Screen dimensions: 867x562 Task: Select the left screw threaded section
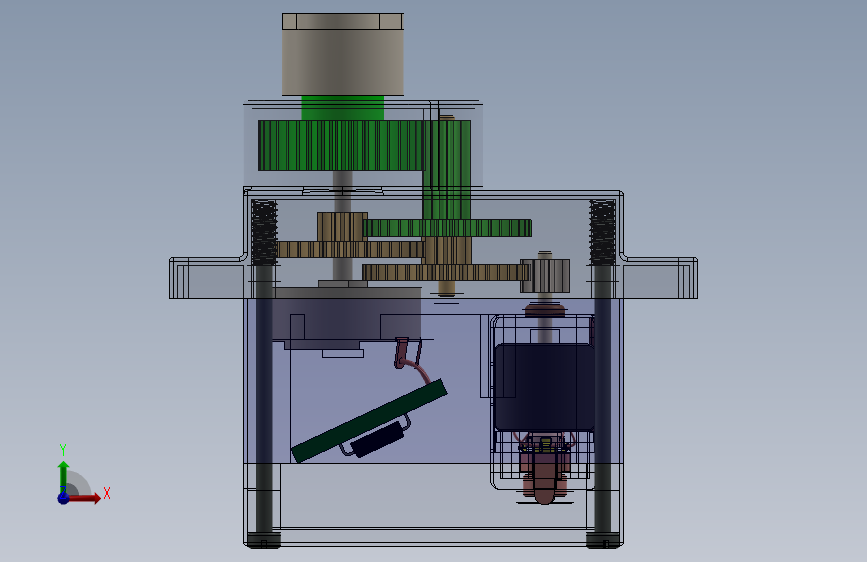coord(264,232)
